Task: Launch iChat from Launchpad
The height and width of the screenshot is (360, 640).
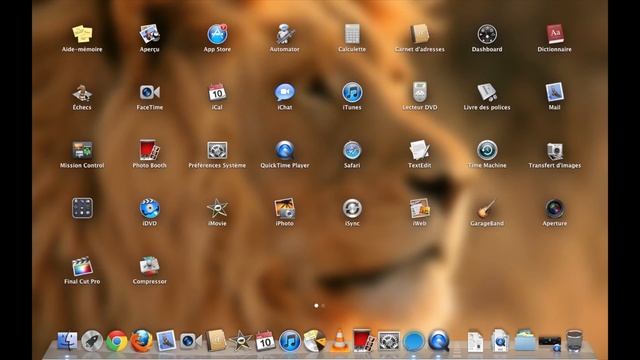Action: pyautogui.click(x=284, y=93)
